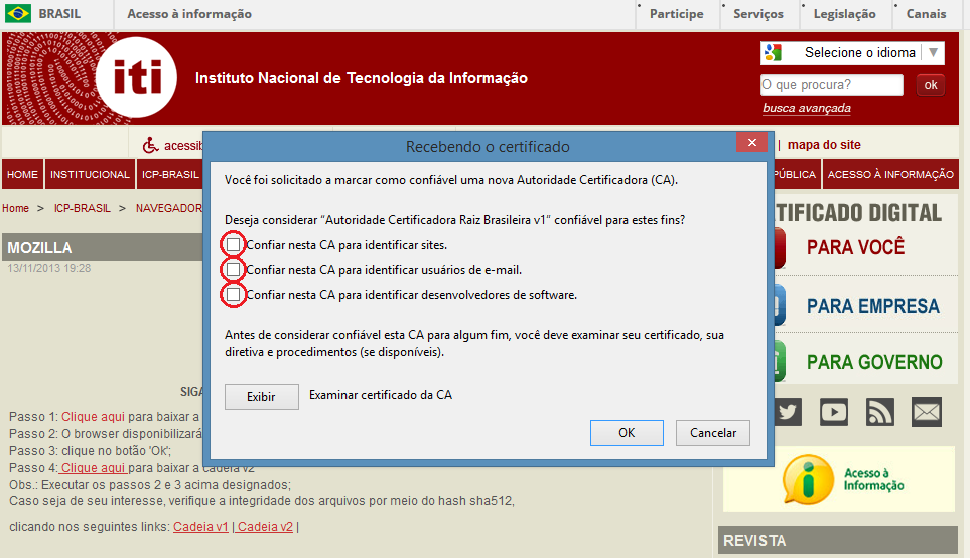
Task: Click Cancelar in the dialog
Action: tap(713, 433)
